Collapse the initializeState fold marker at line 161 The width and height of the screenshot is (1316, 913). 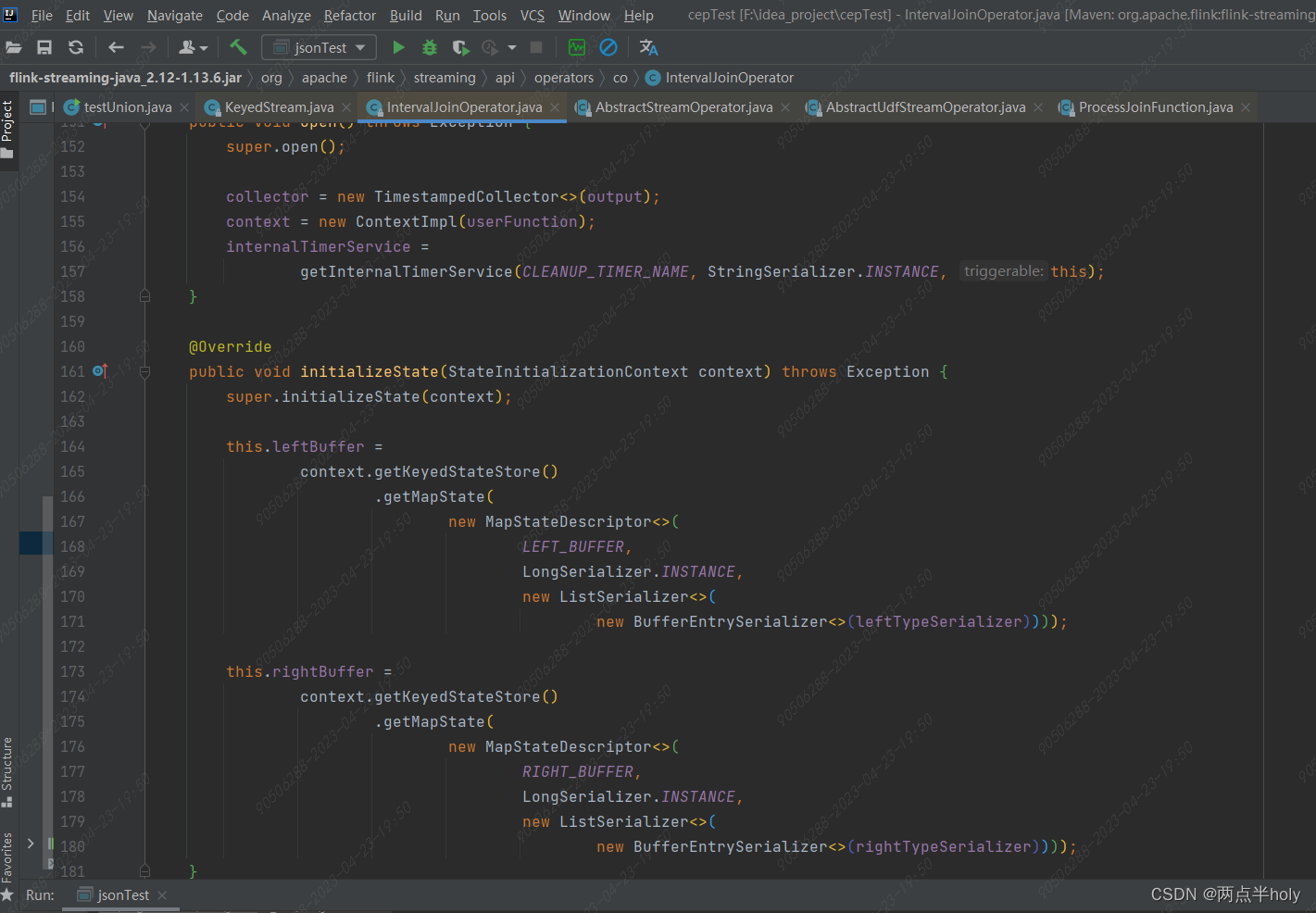[x=144, y=371]
